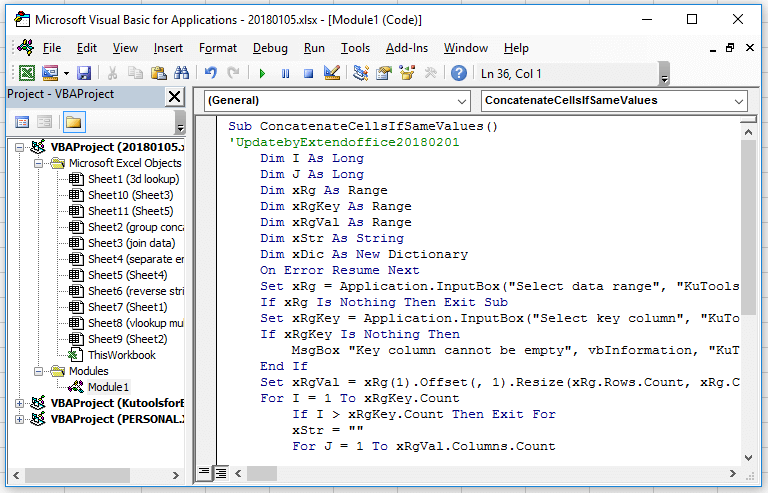
Task: Open Project Explorer toolbar icon
Action: 360,73
